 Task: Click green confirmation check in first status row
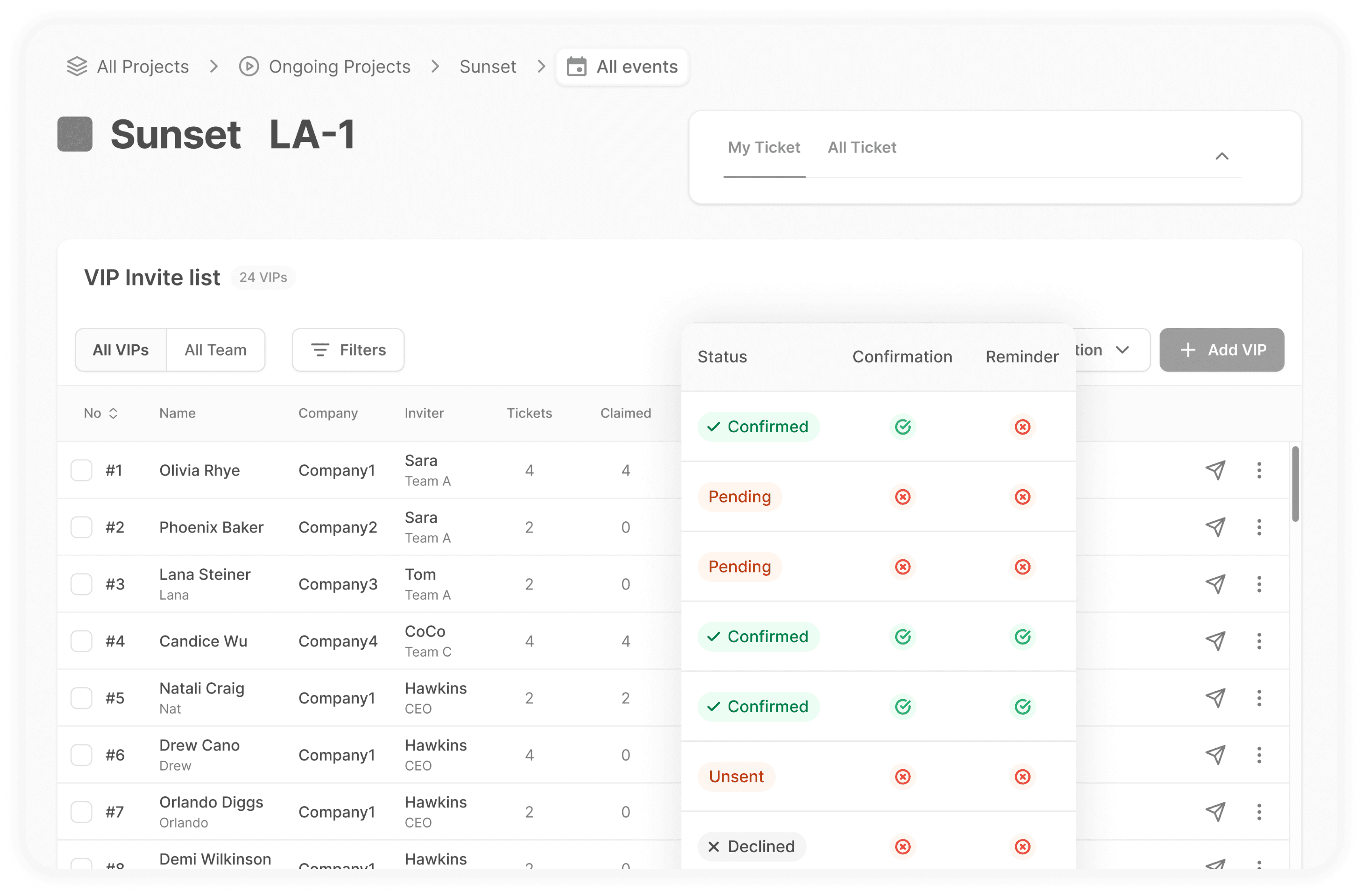(x=903, y=427)
